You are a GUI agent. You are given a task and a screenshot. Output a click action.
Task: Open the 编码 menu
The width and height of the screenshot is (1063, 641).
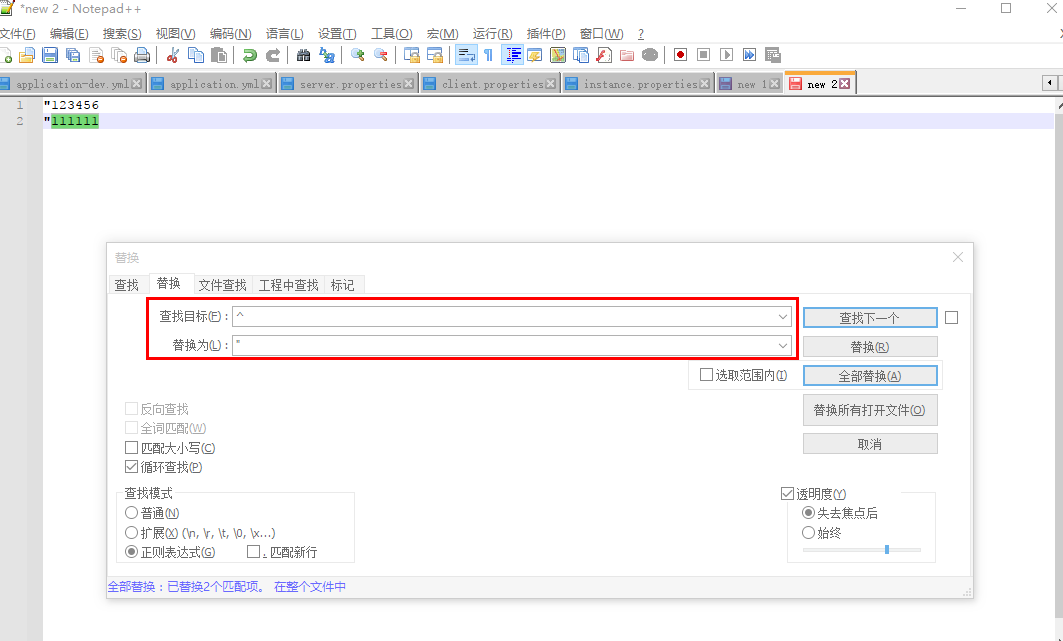230,33
